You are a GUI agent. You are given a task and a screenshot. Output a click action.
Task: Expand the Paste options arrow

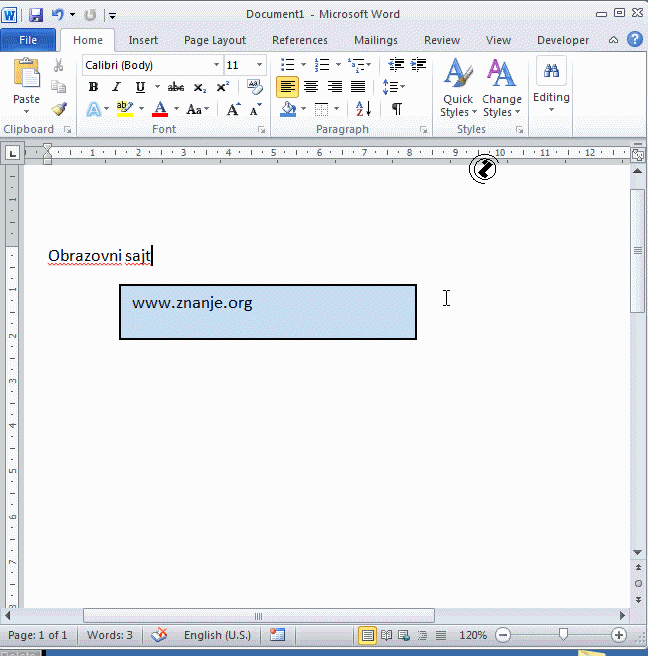pos(27,112)
